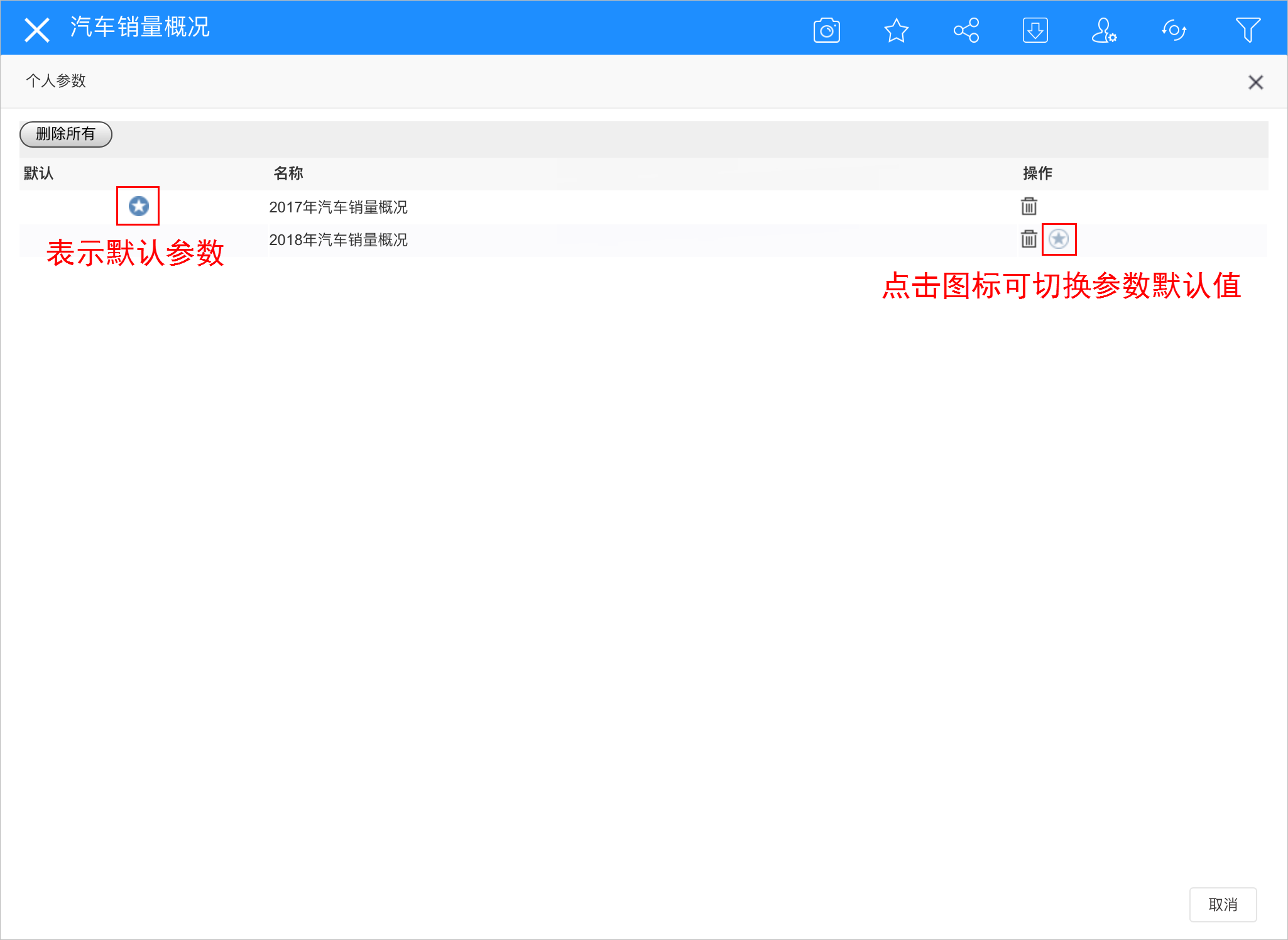1288x940 pixels.
Task: Click the refresh icon in the toolbar
Action: click(x=1174, y=30)
